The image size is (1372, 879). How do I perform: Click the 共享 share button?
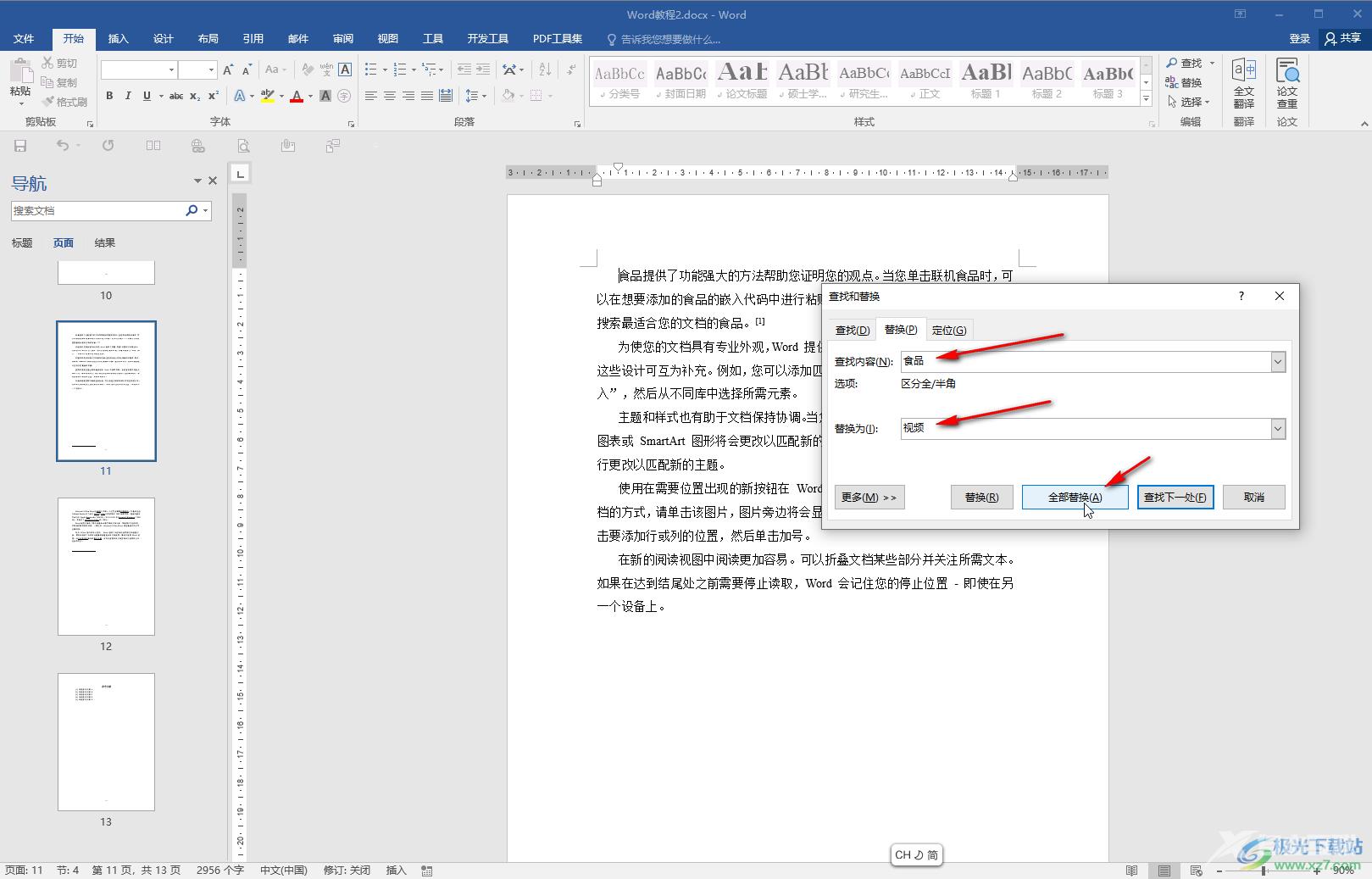tap(1343, 39)
